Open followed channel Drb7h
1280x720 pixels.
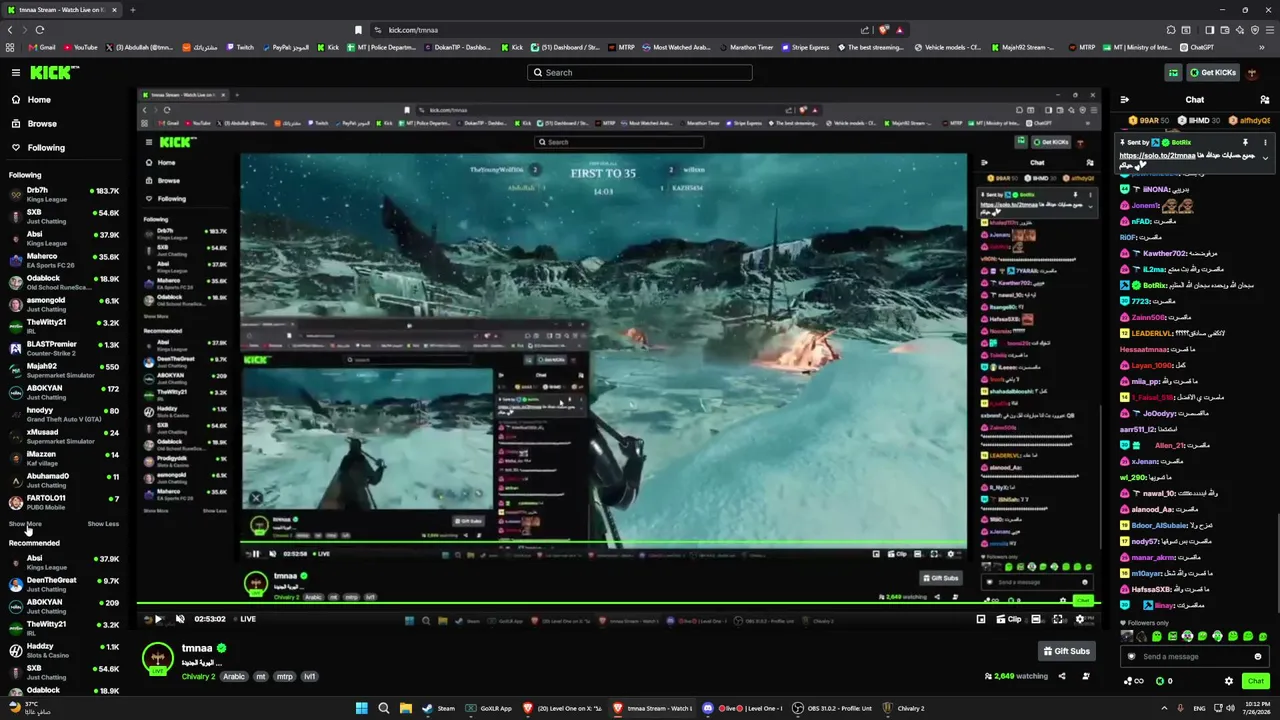(x=64, y=194)
